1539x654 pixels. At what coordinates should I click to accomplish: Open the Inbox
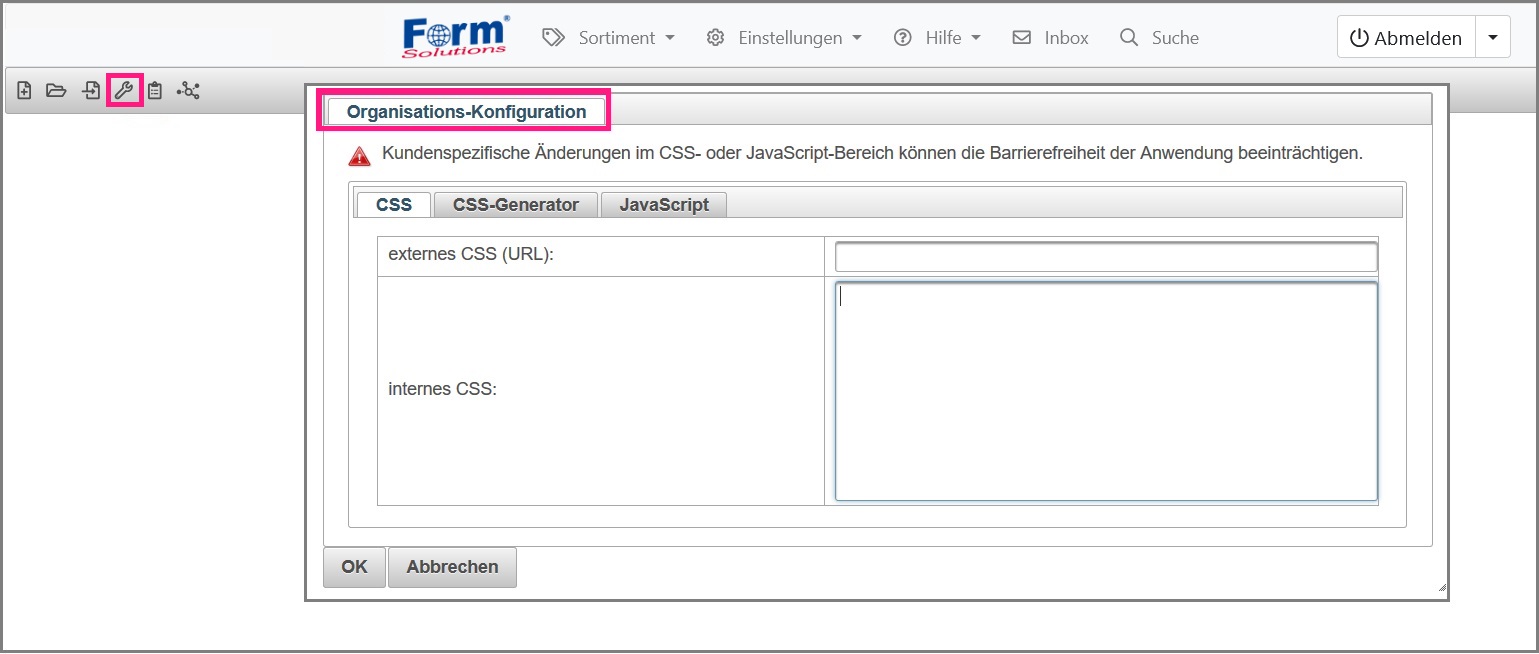tap(1051, 38)
